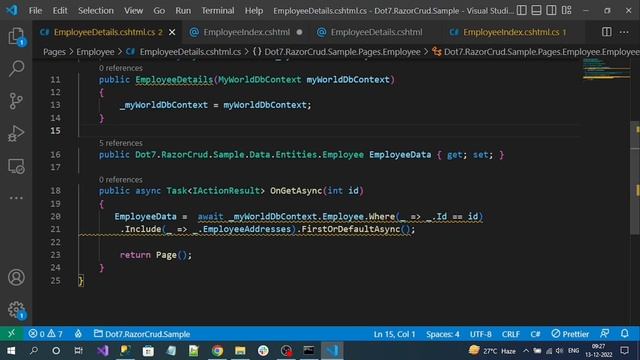Click line number 20 in gutter
This screenshot has height=360, width=640.
tap(56, 216)
